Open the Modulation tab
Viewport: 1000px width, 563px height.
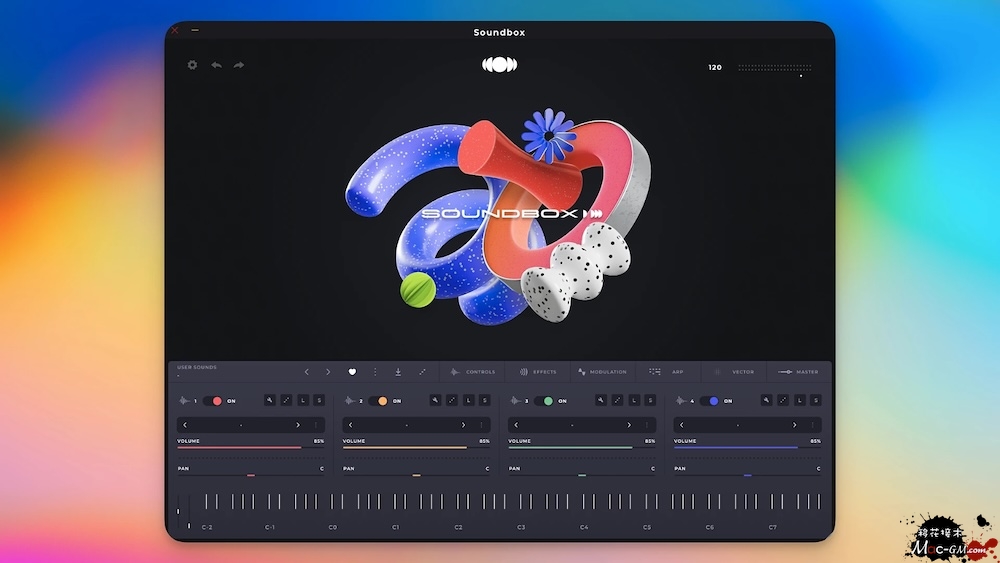point(602,372)
